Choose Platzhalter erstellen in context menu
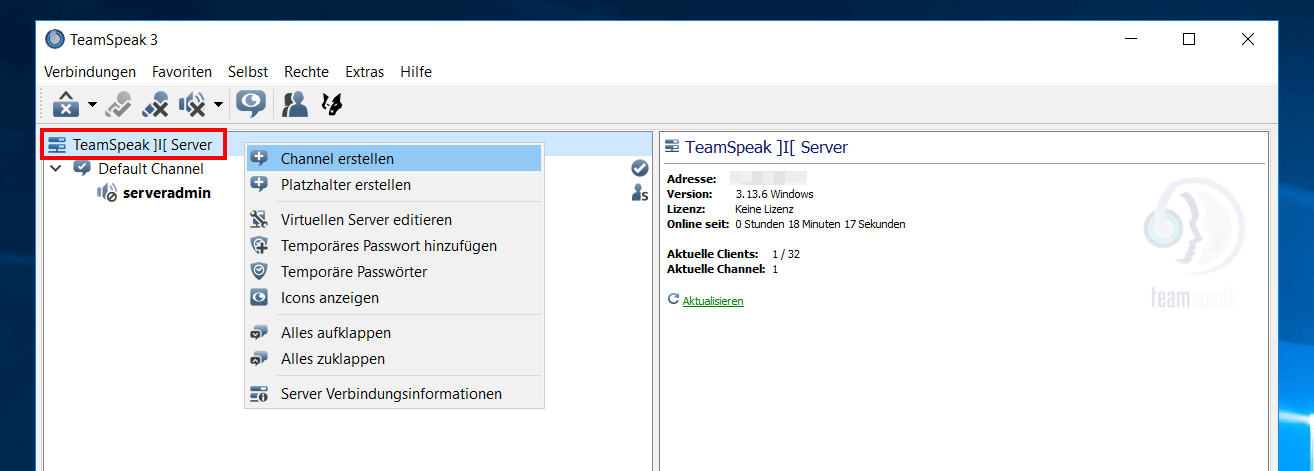 tap(345, 185)
